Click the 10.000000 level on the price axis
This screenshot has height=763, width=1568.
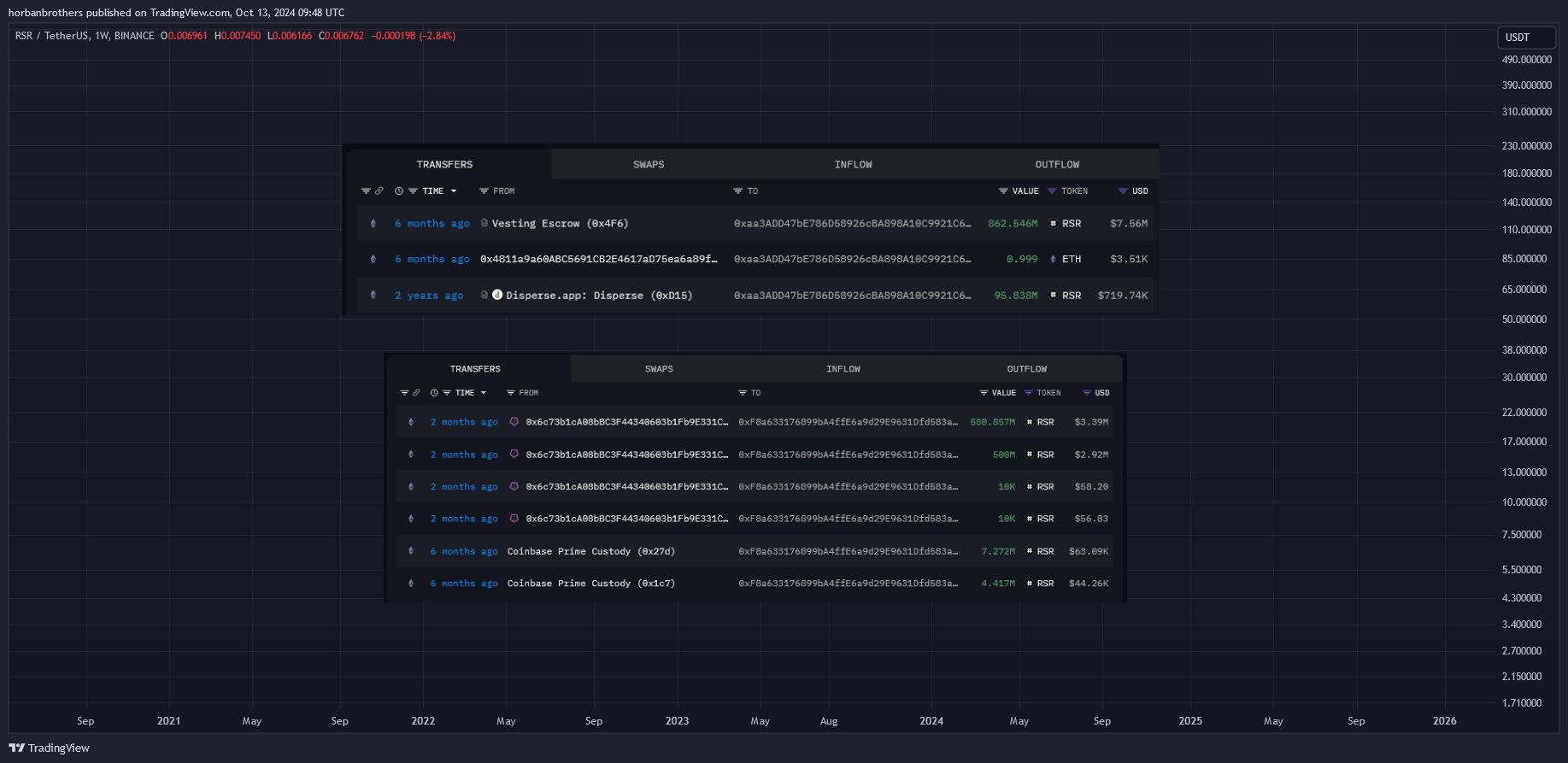click(x=1524, y=502)
